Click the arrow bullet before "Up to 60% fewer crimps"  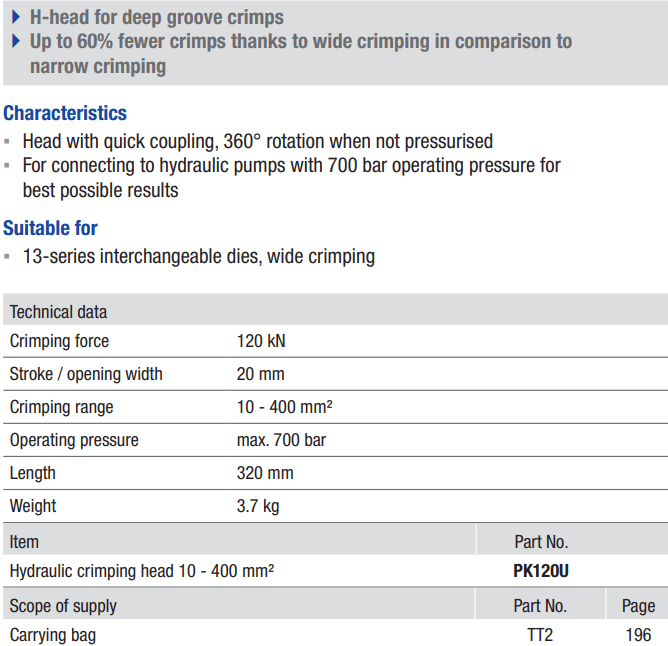16,41
